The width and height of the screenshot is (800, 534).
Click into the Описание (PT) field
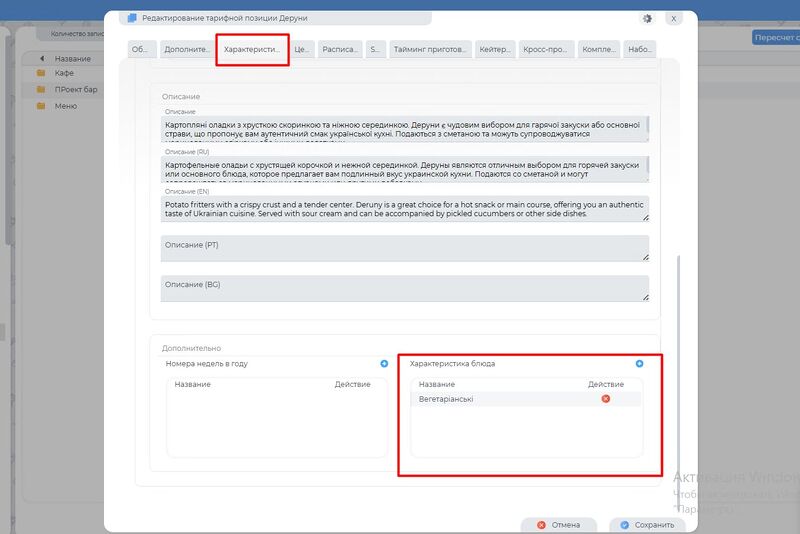pyautogui.click(x=404, y=248)
